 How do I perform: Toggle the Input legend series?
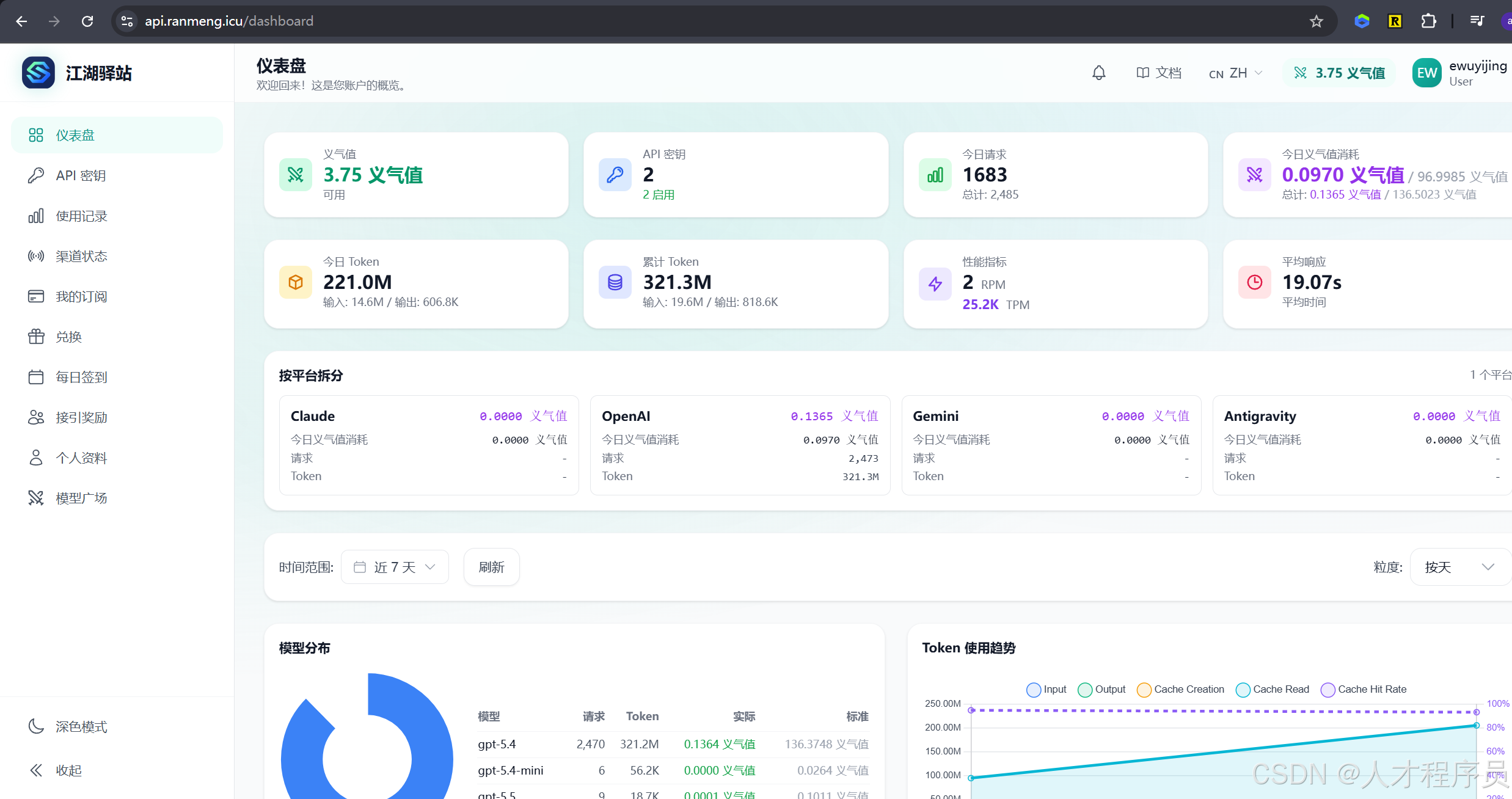pyautogui.click(x=1046, y=690)
